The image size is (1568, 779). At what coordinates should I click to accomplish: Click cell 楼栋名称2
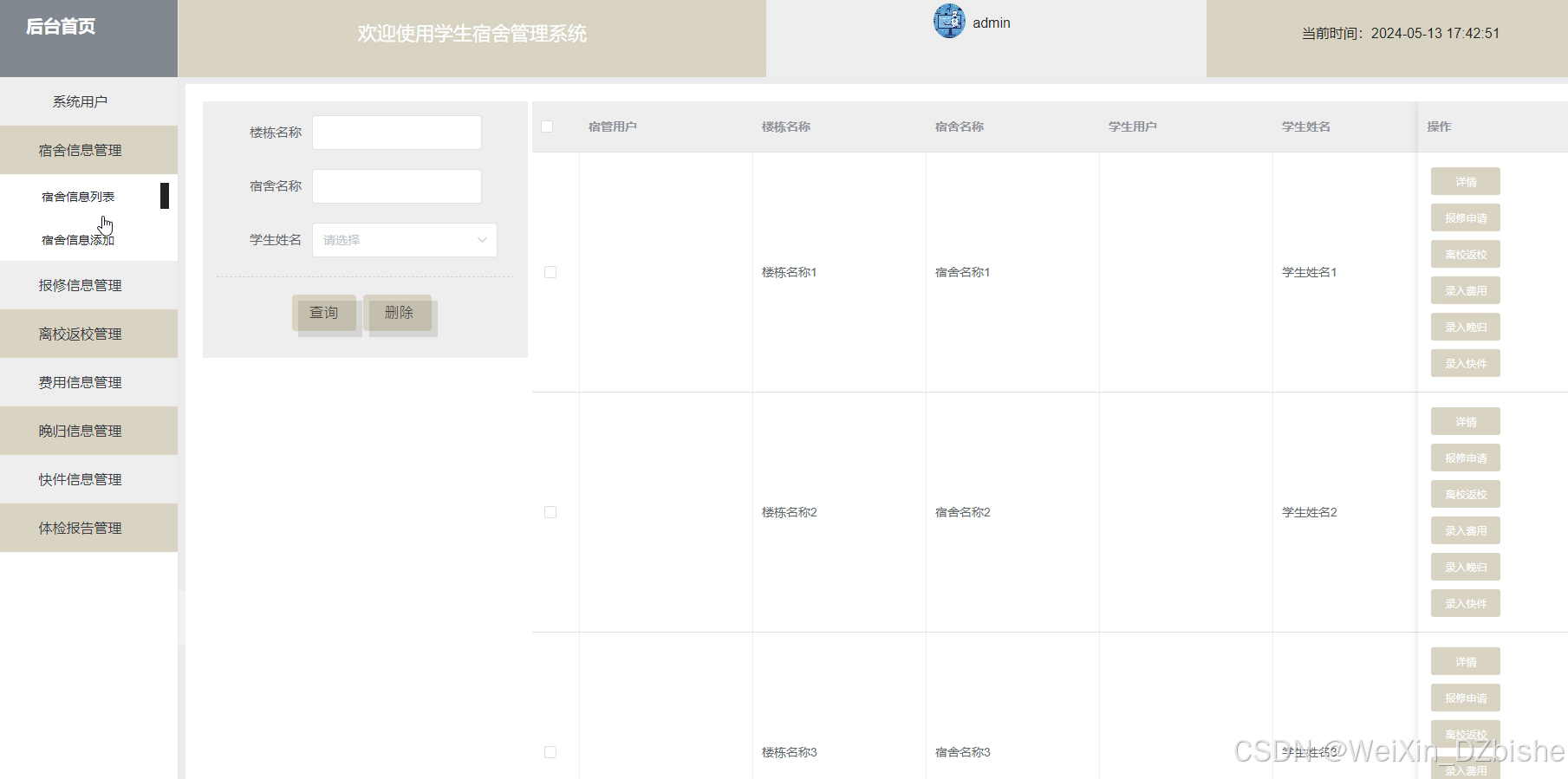click(790, 512)
